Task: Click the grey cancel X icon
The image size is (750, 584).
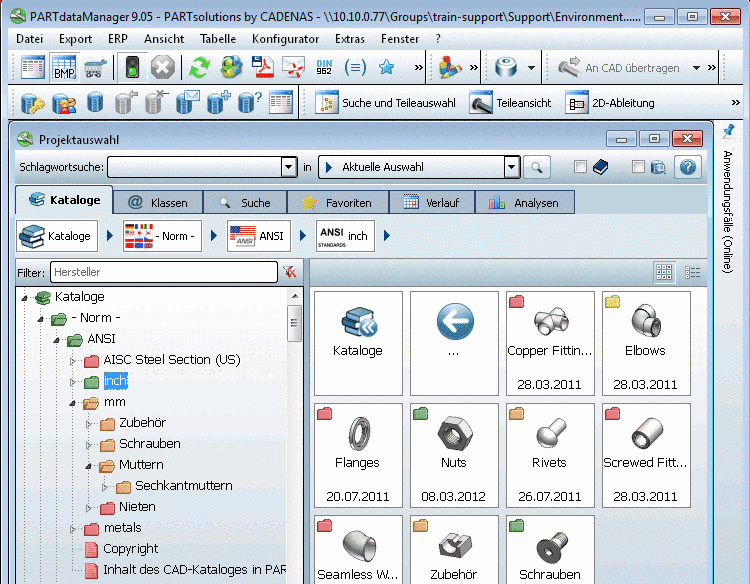Action: (163, 67)
